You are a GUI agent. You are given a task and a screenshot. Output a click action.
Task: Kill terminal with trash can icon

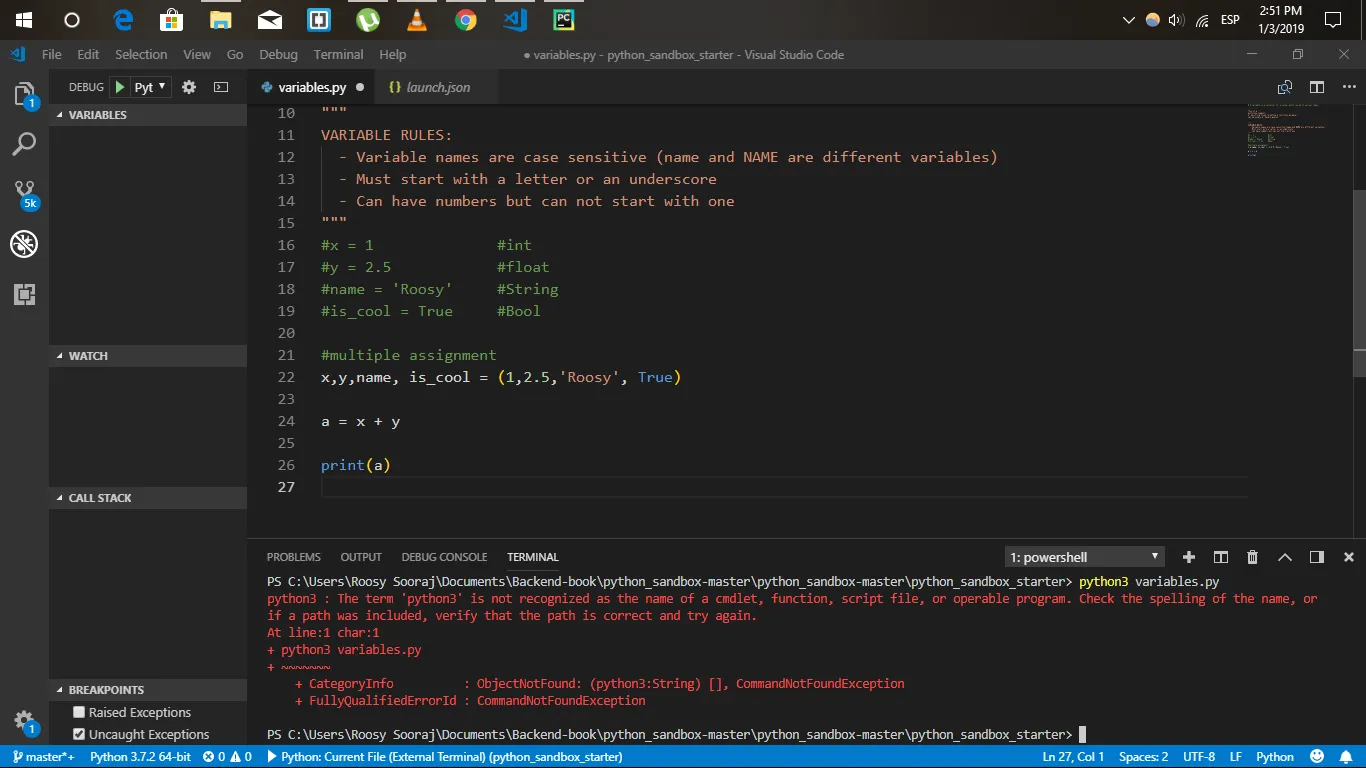(x=1252, y=557)
